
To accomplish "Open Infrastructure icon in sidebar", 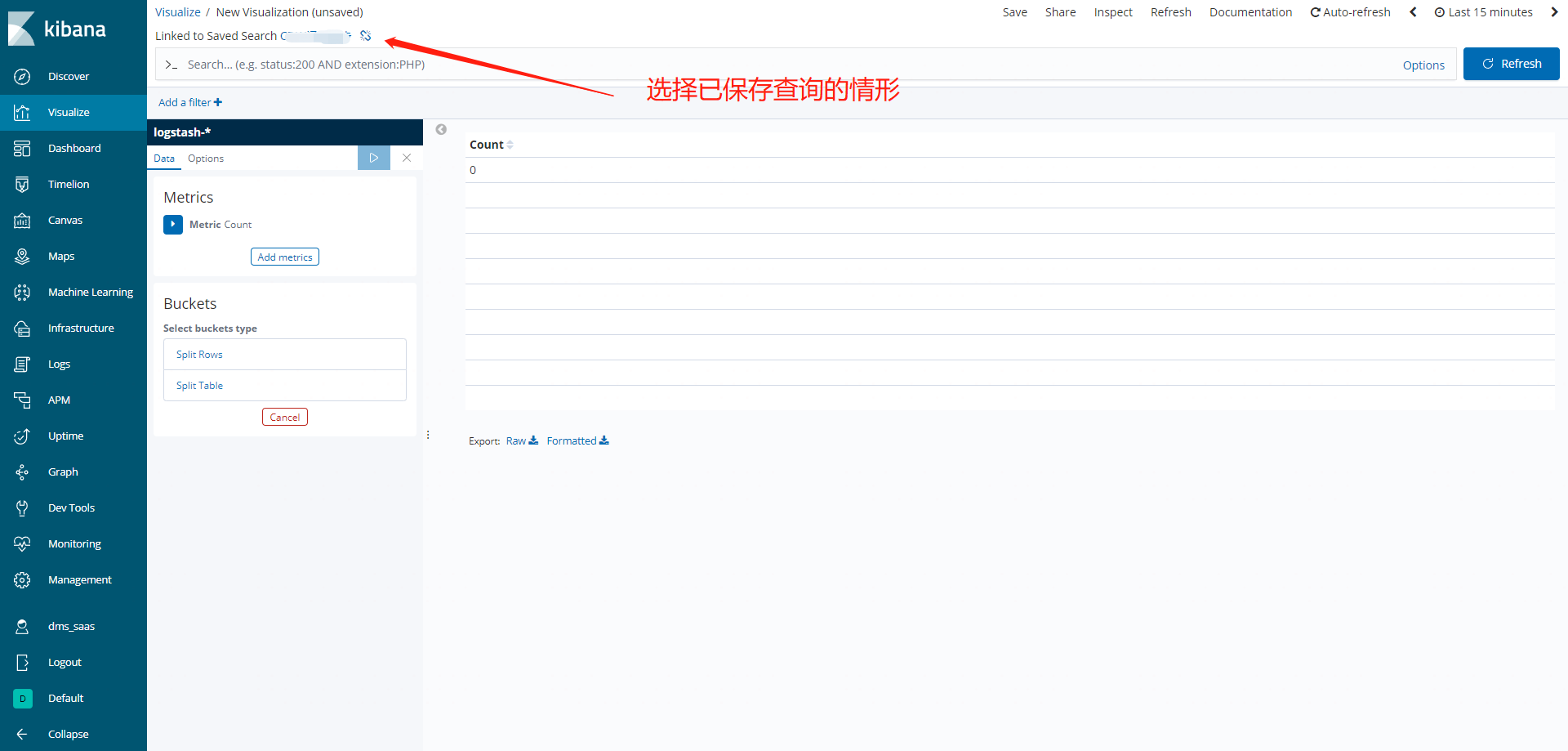I will [22, 328].
